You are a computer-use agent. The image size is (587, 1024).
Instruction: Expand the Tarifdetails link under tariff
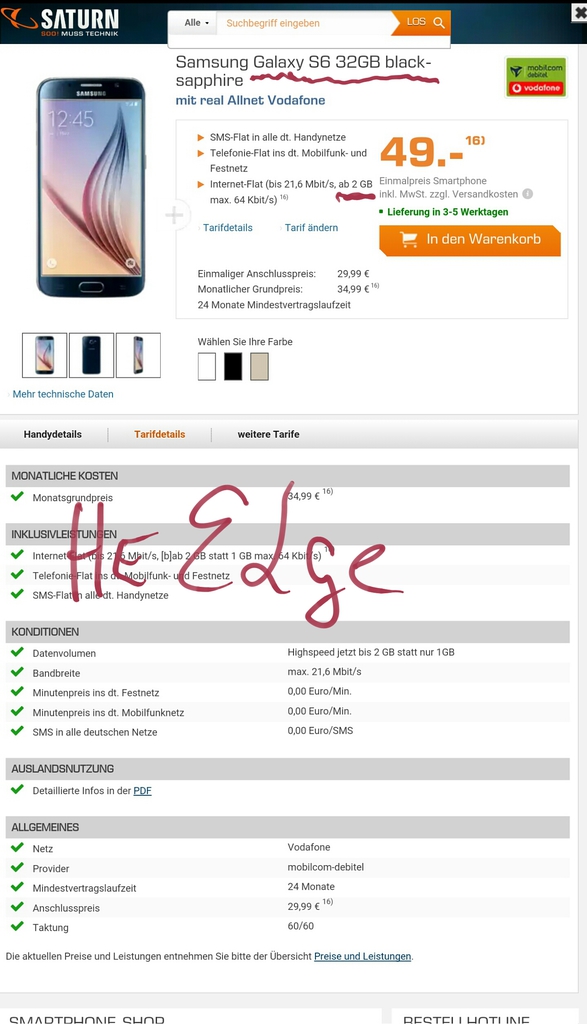pos(225,228)
